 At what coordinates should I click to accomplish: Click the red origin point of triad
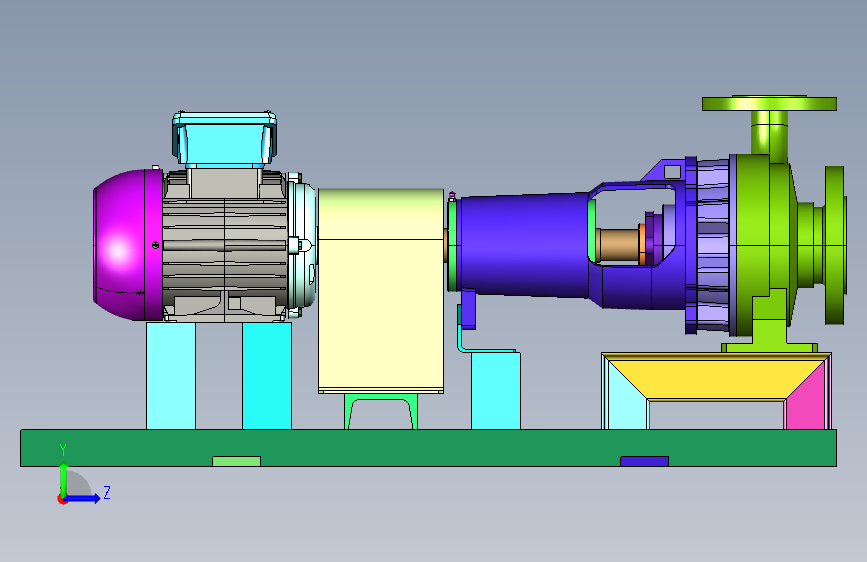(62, 499)
